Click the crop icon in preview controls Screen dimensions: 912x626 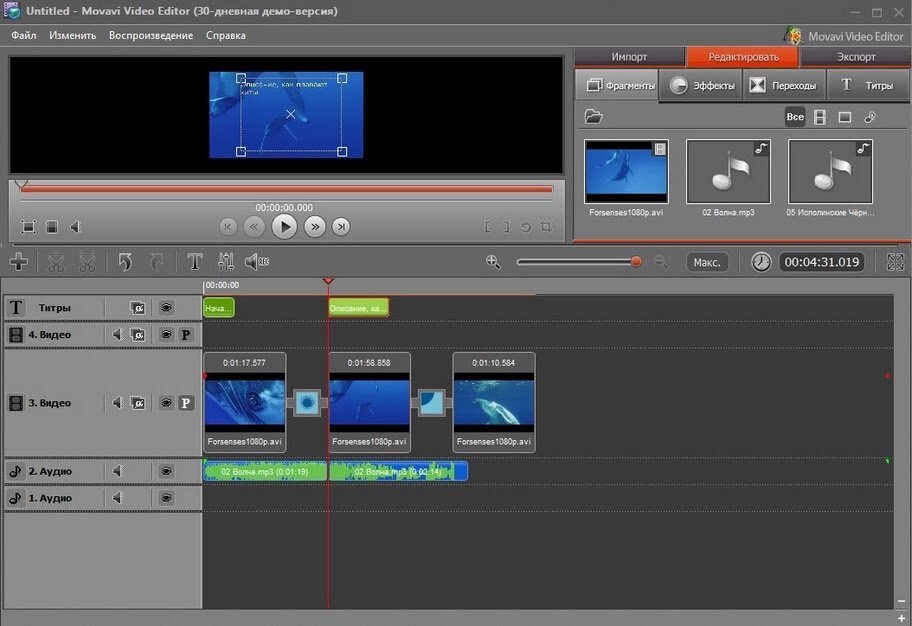[546, 226]
